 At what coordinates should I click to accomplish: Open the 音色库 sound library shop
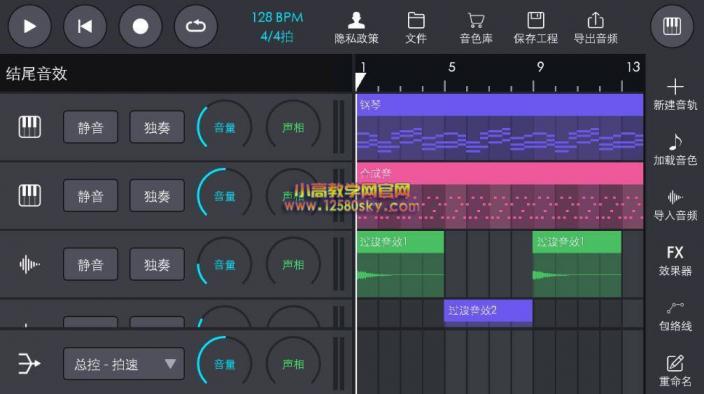coord(476,28)
